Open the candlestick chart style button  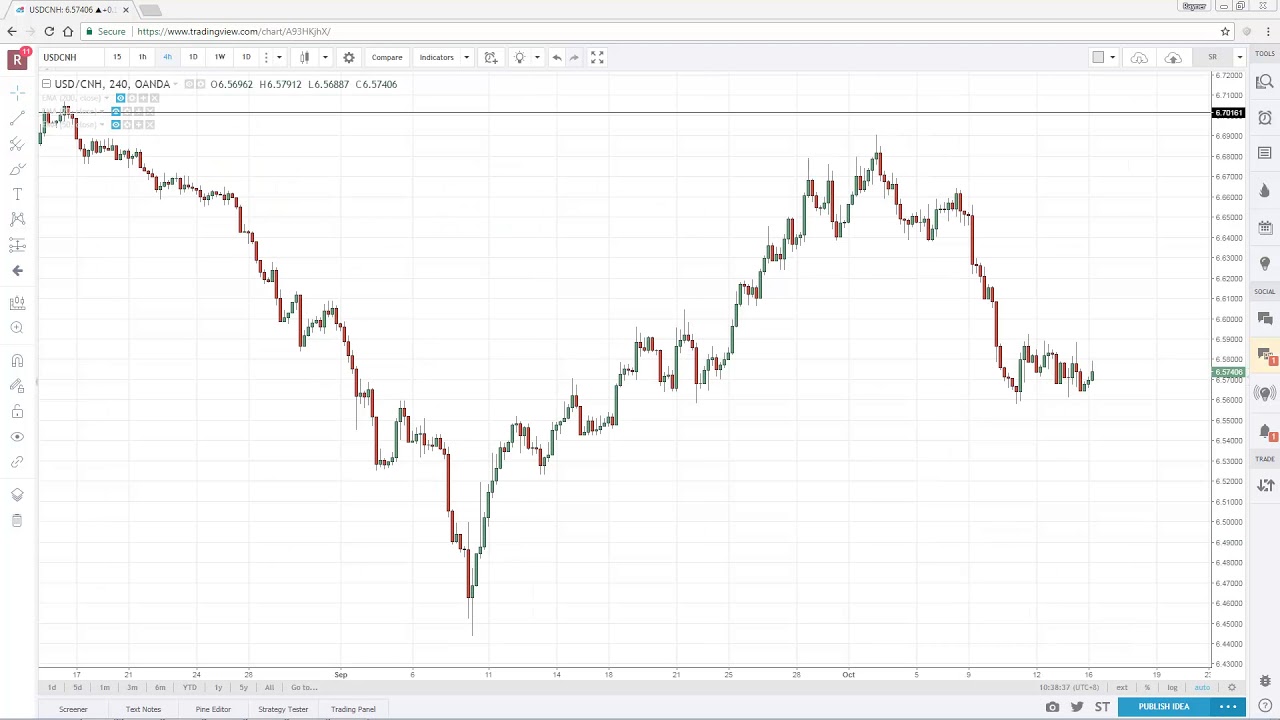click(305, 57)
